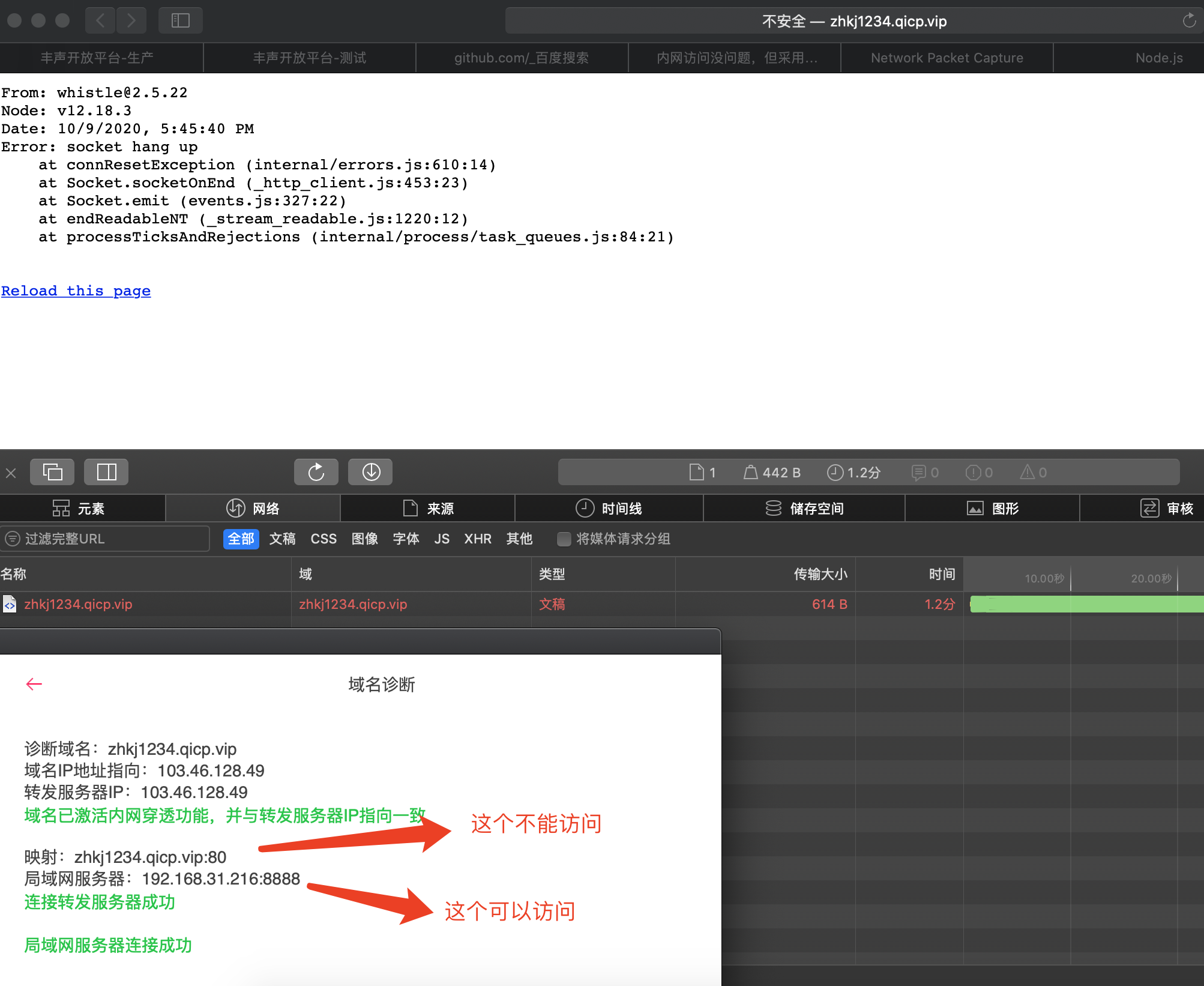Click the Safari address bar

[x=855, y=21]
